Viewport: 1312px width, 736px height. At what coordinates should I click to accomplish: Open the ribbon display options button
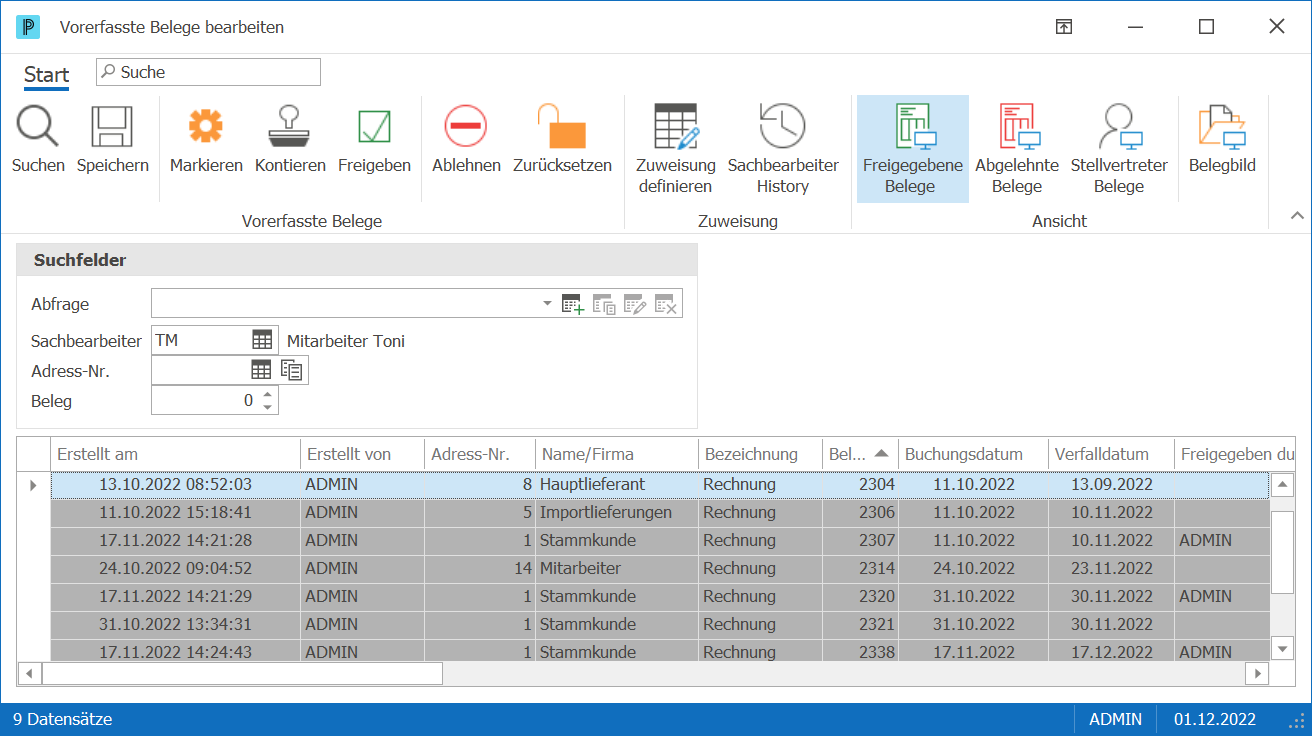(1064, 27)
